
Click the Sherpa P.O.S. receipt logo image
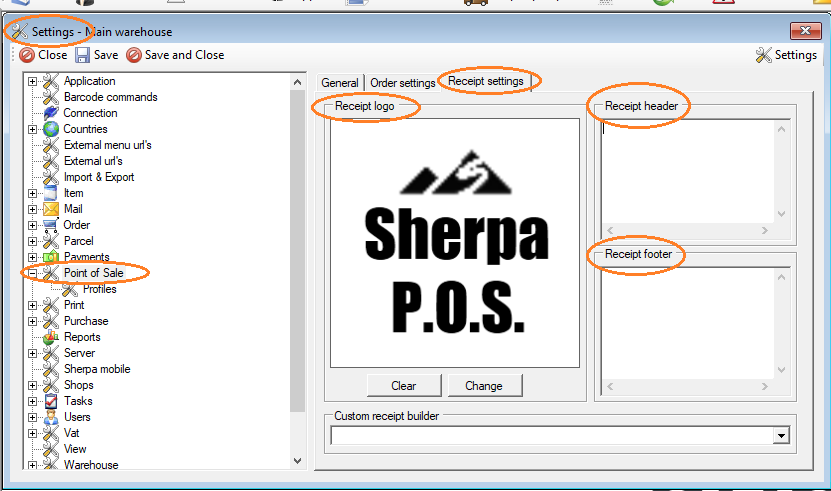tap(455, 243)
